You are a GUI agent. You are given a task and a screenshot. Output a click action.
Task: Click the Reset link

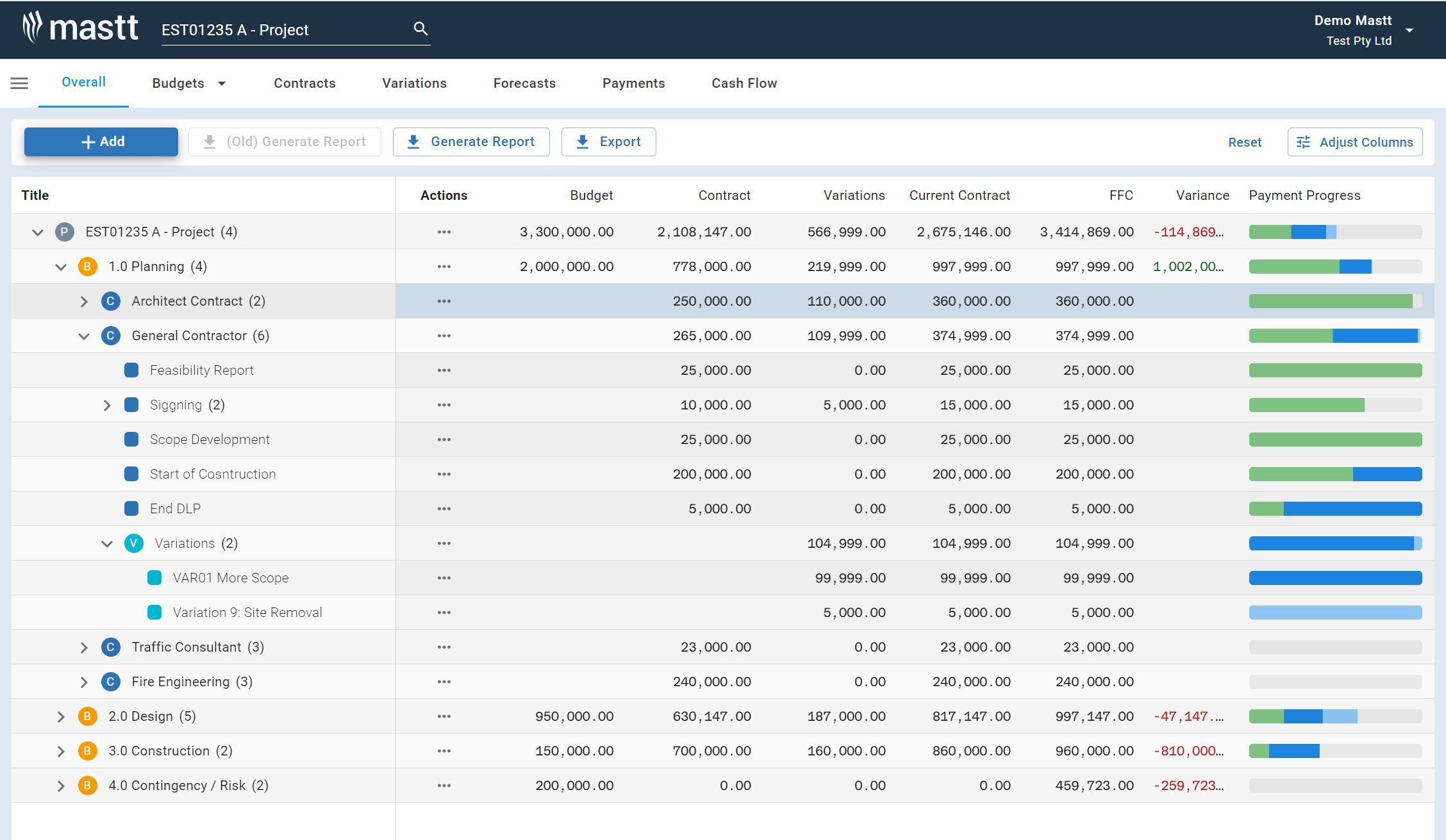point(1244,142)
